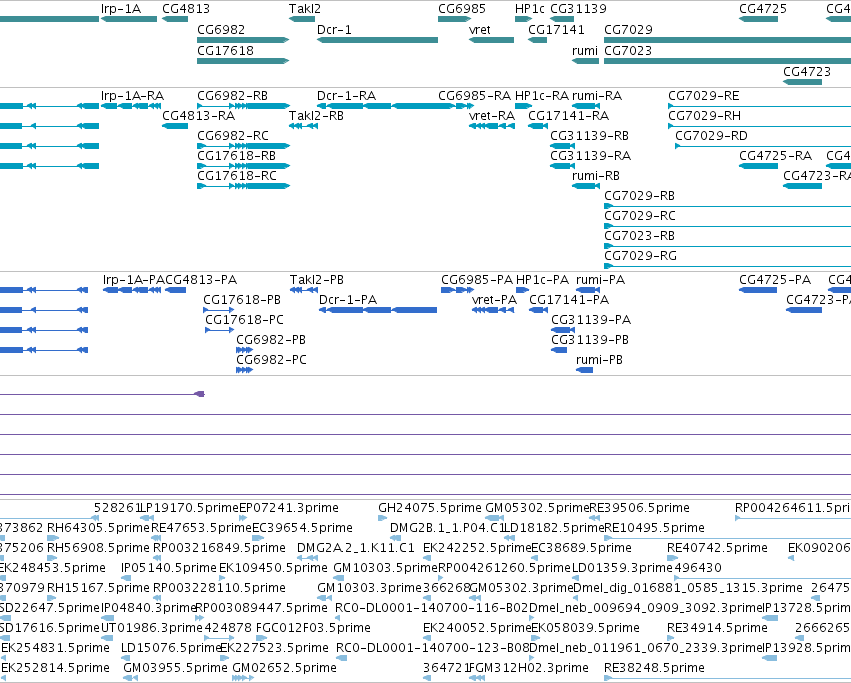
Task: Click the EST label "DMG2B.1_1.P04.C1"
Action: point(448,528)
